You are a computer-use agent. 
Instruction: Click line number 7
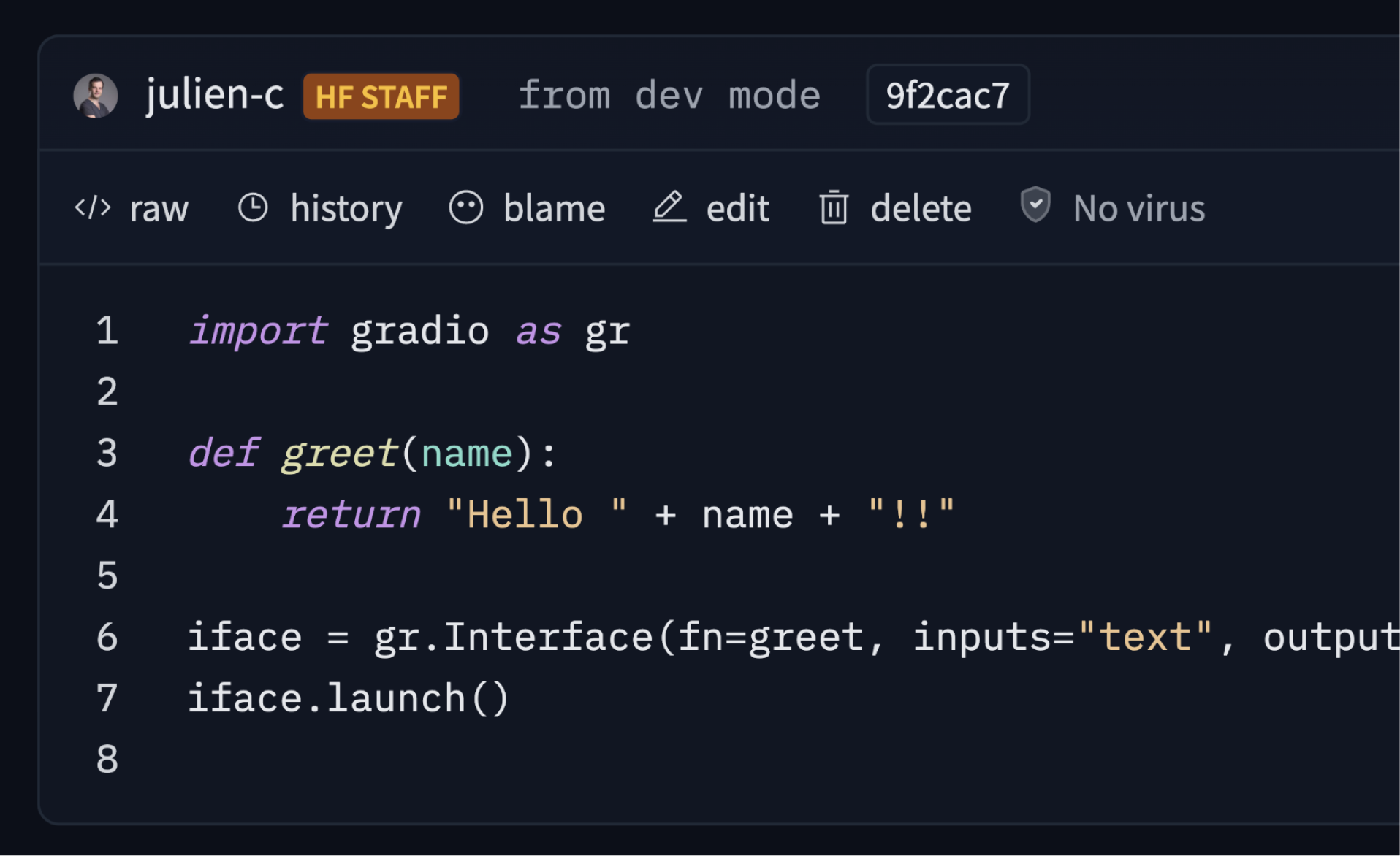pos(107,698)
